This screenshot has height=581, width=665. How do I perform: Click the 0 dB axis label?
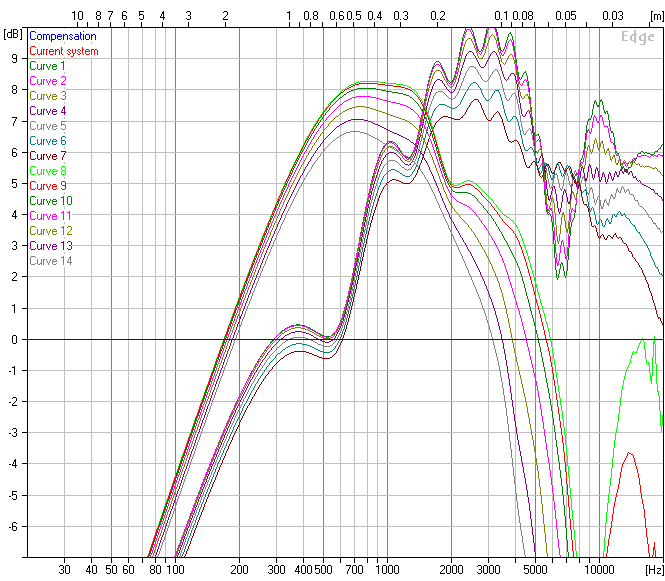point(14,340)
